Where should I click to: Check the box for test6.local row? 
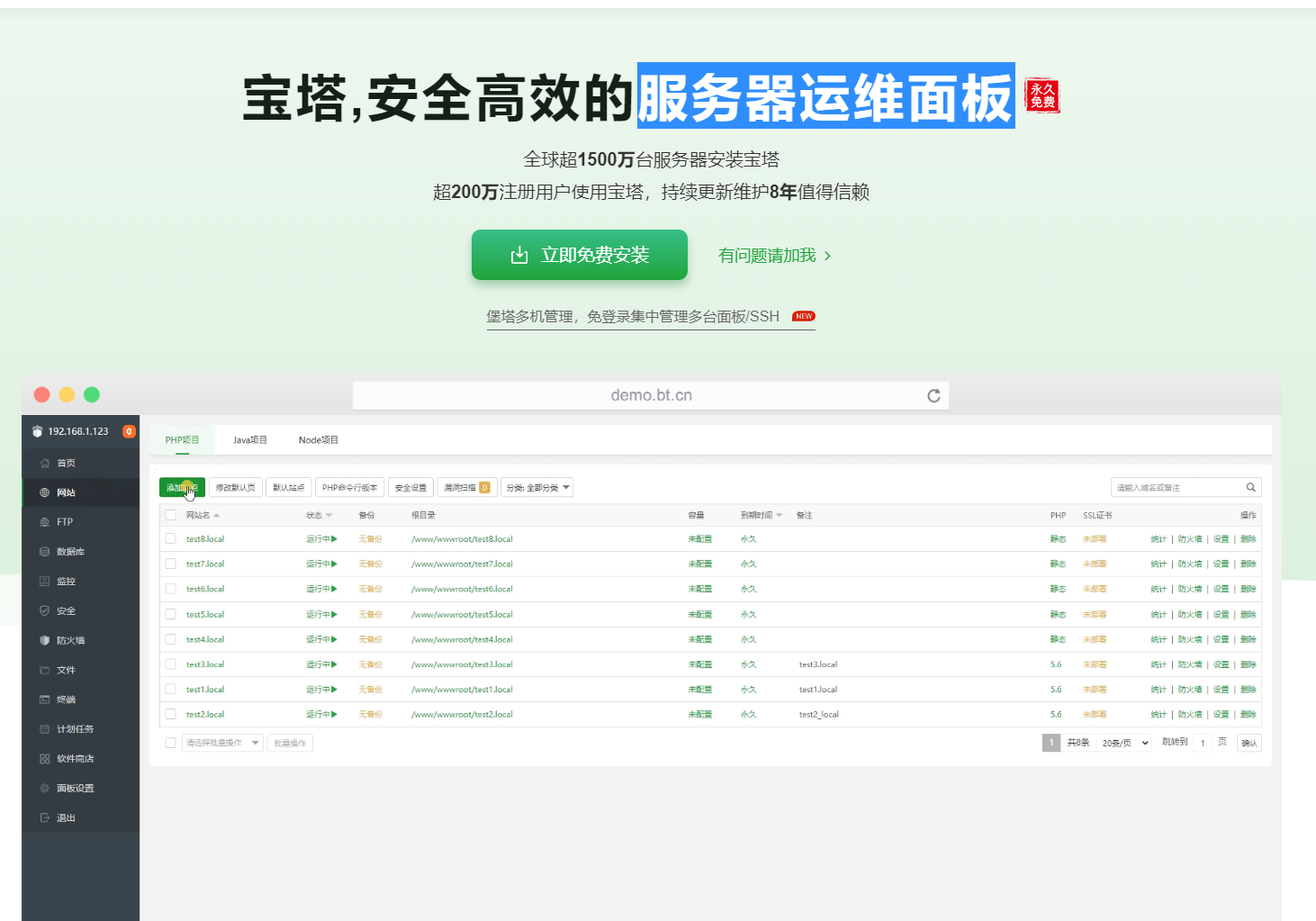[170, 589]
